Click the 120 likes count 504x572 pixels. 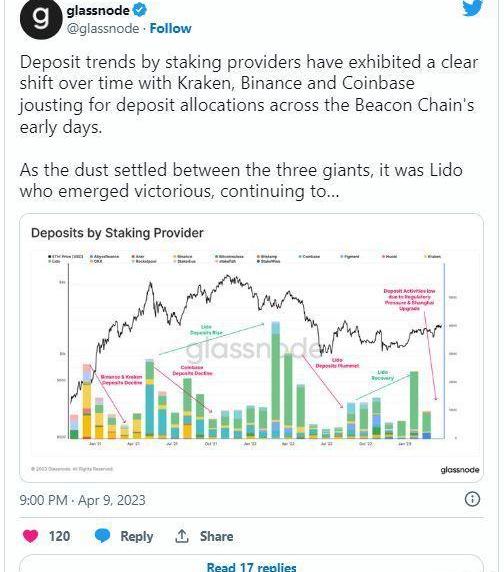59,536
